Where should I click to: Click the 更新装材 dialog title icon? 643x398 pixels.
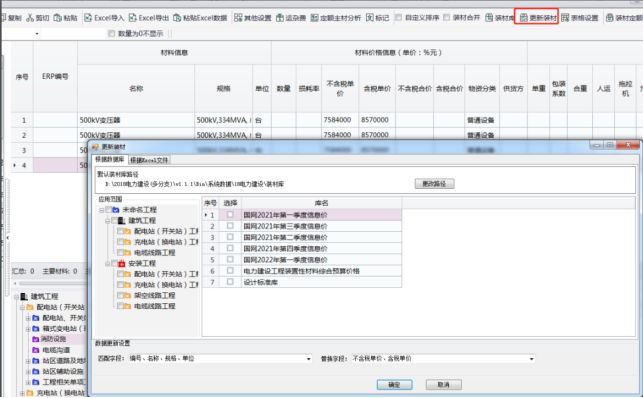pos(95,147)
